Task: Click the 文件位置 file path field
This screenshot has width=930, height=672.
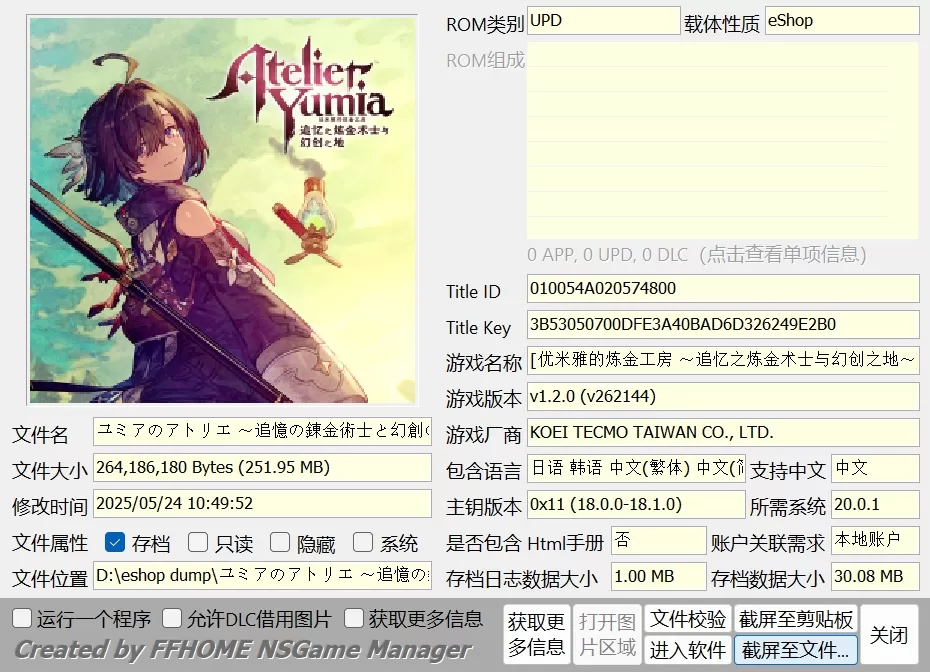Action: (x=262, y=576)
